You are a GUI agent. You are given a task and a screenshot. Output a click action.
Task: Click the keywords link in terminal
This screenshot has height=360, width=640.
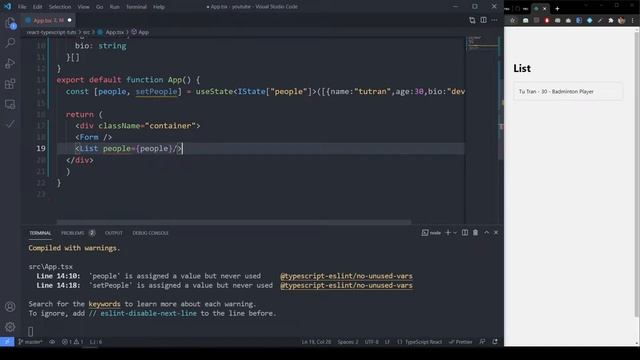(x=104, y=304)
